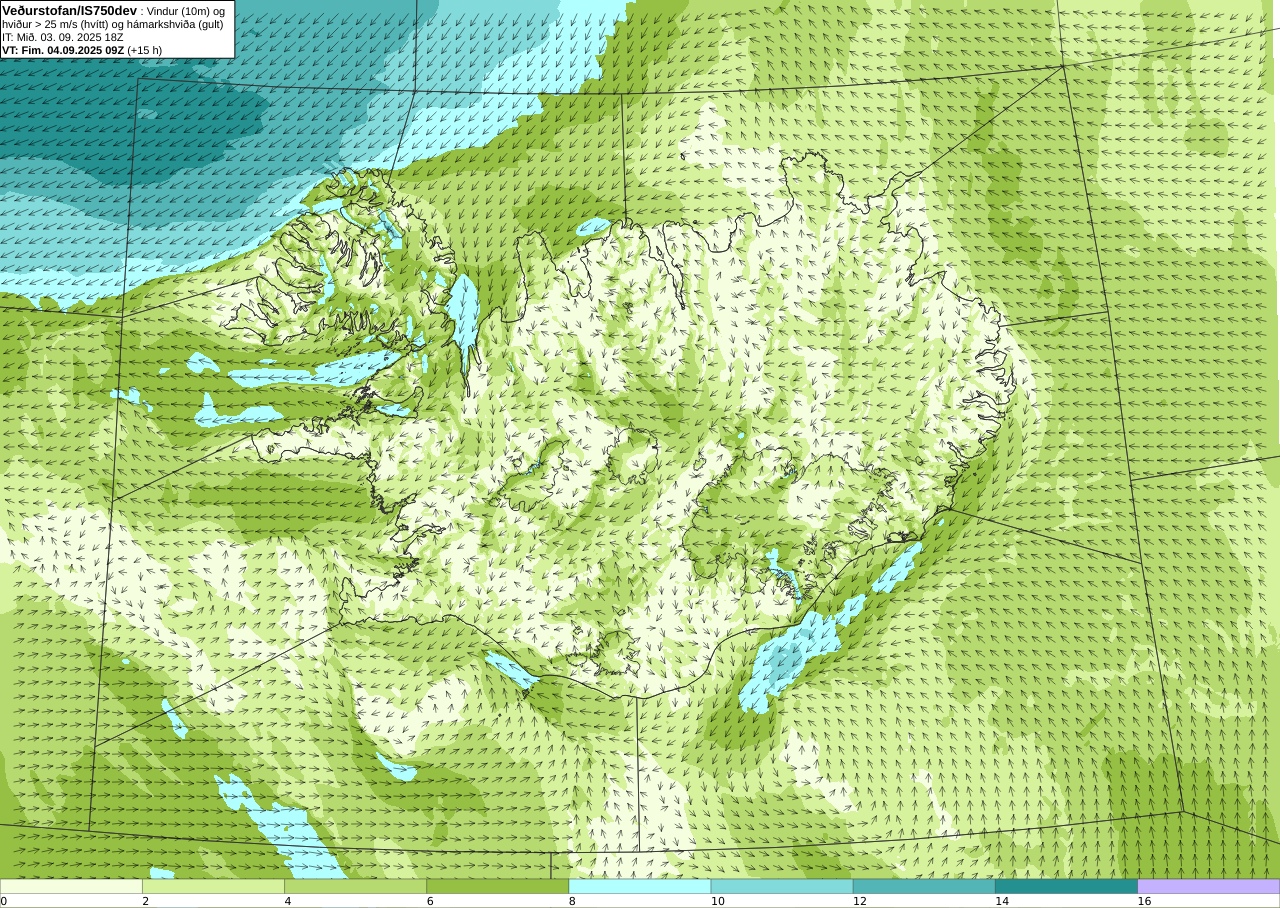Image resolution: width=1280 pixels, height=908 pixels.
Task: Click the 4–6 m/s green legend swatch
Action: tap(355, 886)
